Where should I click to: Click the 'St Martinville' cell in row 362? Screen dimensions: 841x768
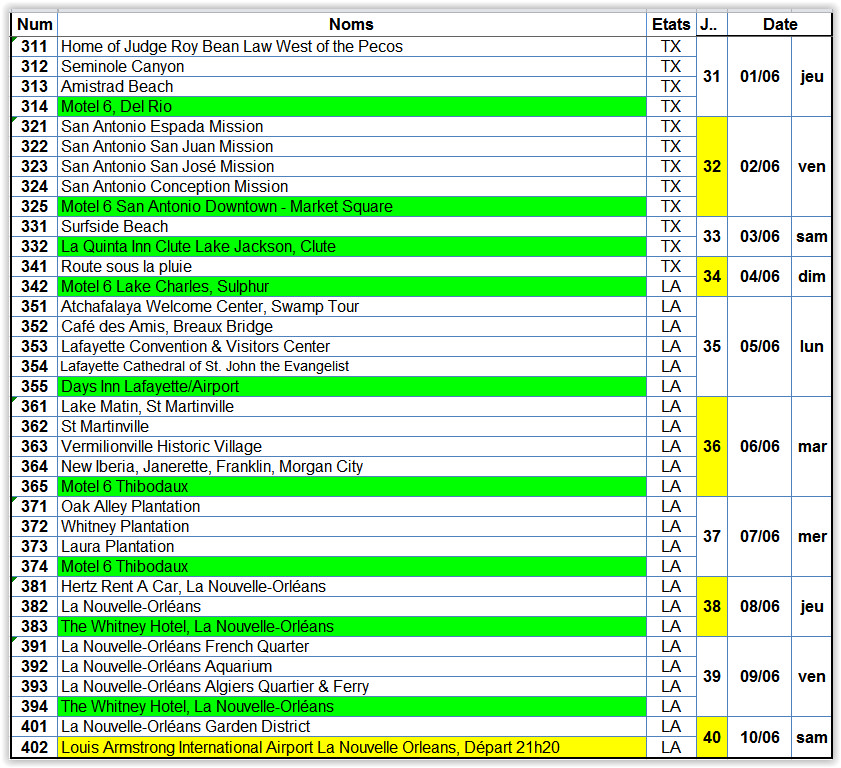coord(352,426)
